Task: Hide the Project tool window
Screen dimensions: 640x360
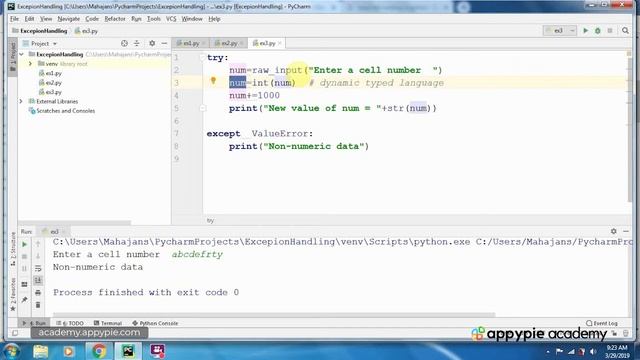Action: [x=164, y=43]
